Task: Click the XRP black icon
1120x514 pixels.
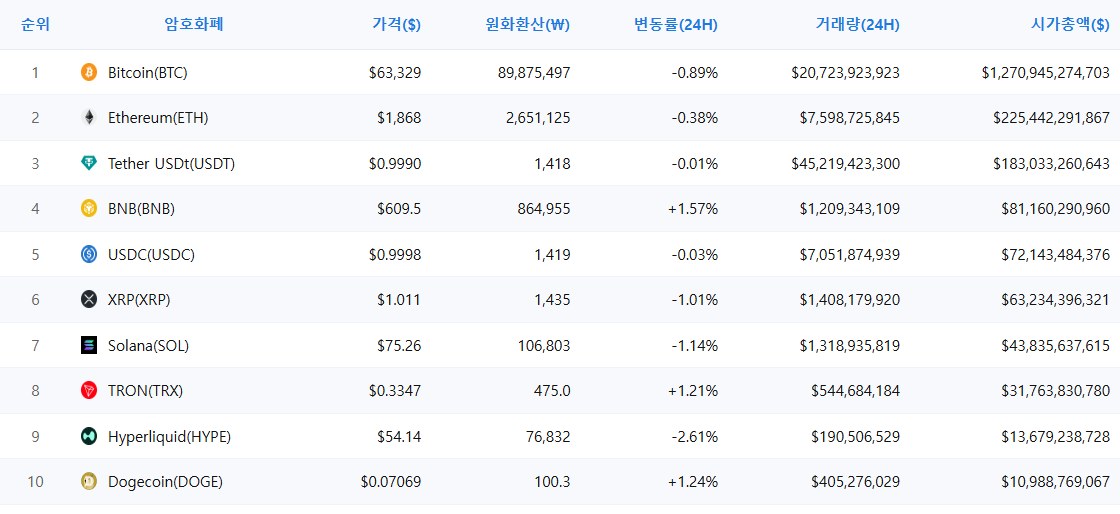Action: tap(89, 300)
